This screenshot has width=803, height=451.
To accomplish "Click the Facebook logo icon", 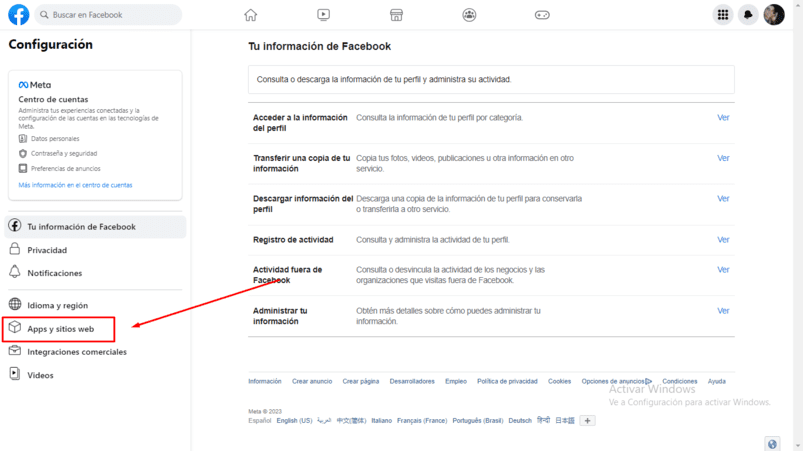I will 19,15.
